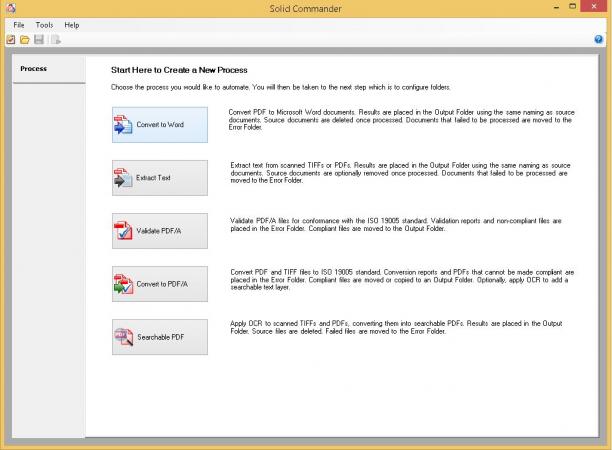The width and height of the screenshot is (612, 450).
Task: Click the Save As toolbar icon
Action: (x=55, y=39)
